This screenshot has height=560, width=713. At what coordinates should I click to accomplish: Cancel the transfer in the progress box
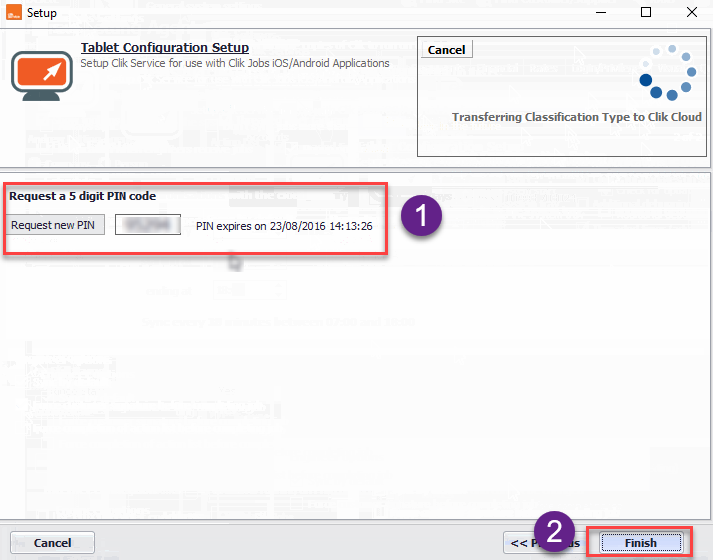click(446, 50)
